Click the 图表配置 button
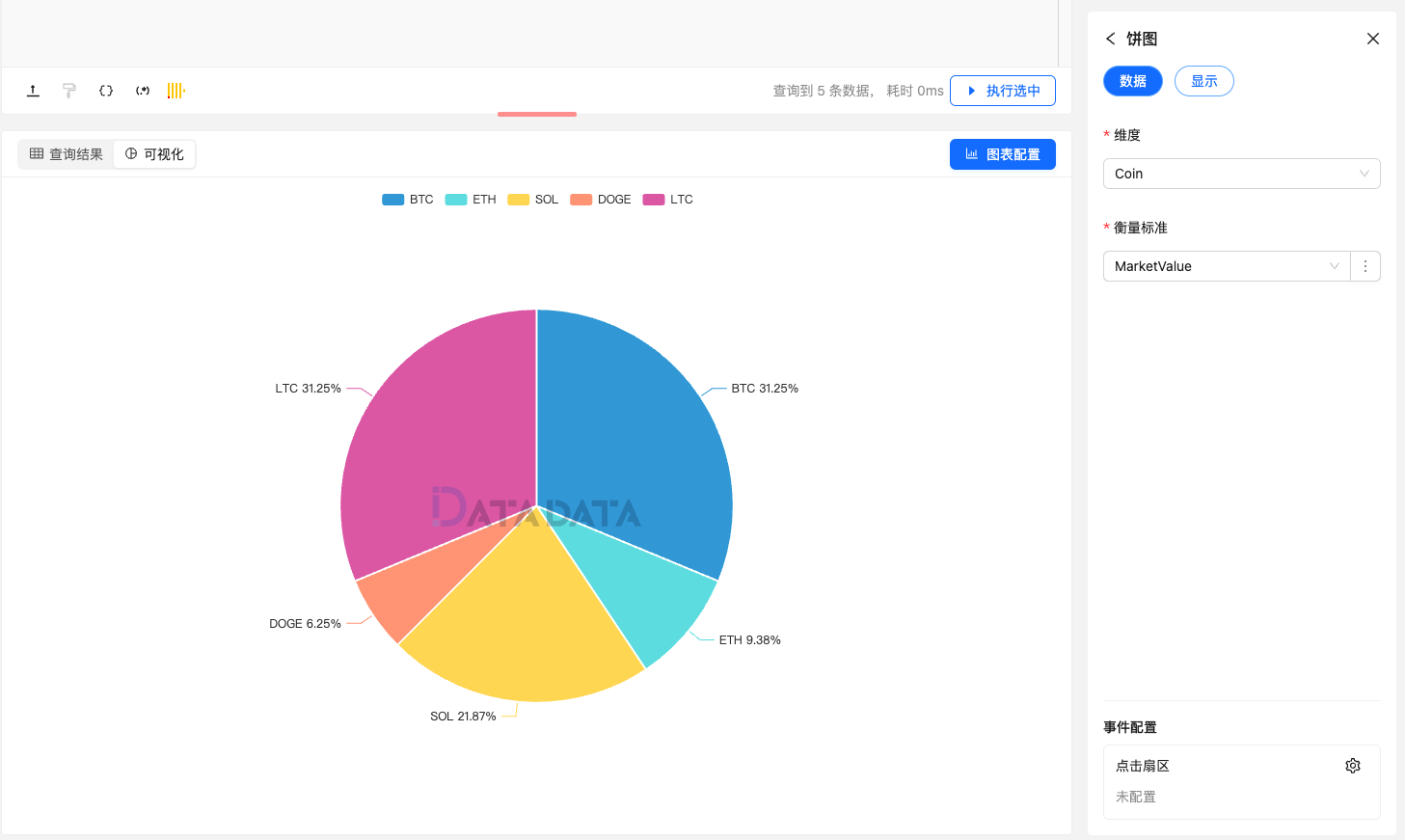 (1003, 154)
